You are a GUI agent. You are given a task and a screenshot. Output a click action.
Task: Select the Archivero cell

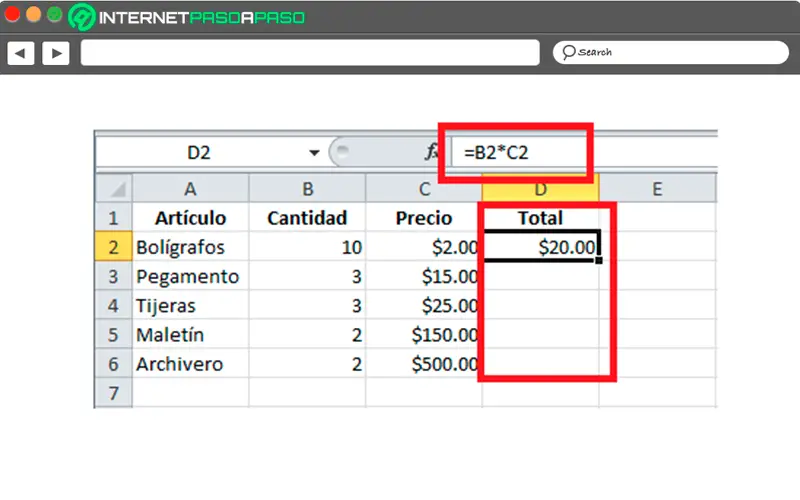191,364
